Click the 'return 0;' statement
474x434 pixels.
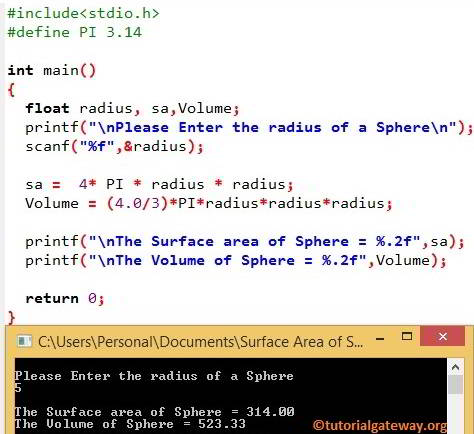point(65,299)
